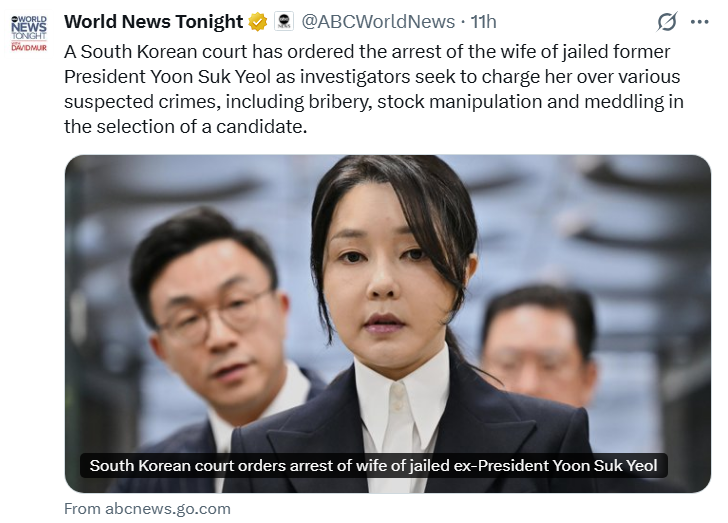This screenshot has width=728, height=523.
Task: Click the 11h post timestamp
Action: click(x=483, y=21)
